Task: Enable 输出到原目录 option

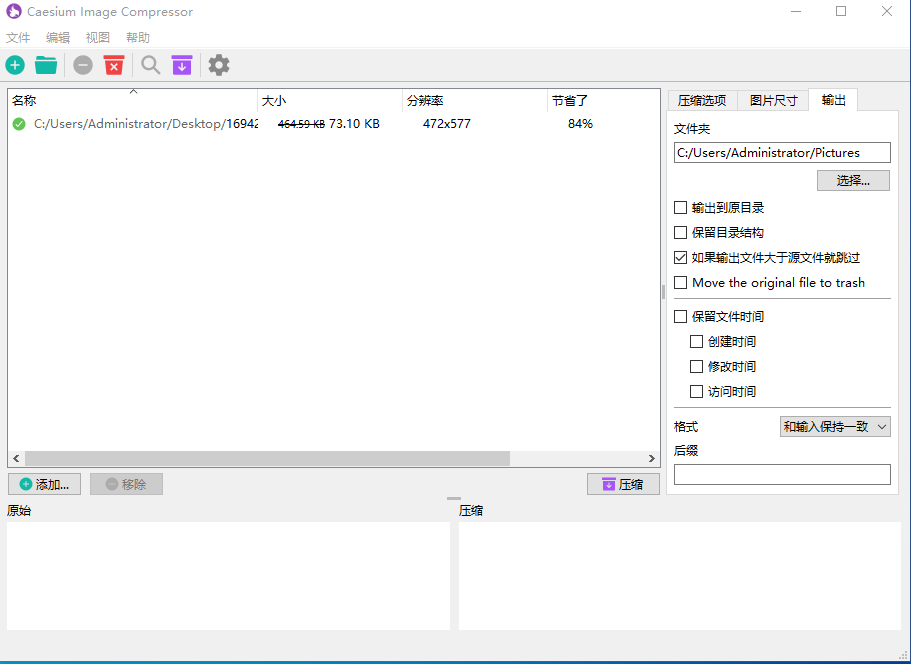Action: pos(680,207)
